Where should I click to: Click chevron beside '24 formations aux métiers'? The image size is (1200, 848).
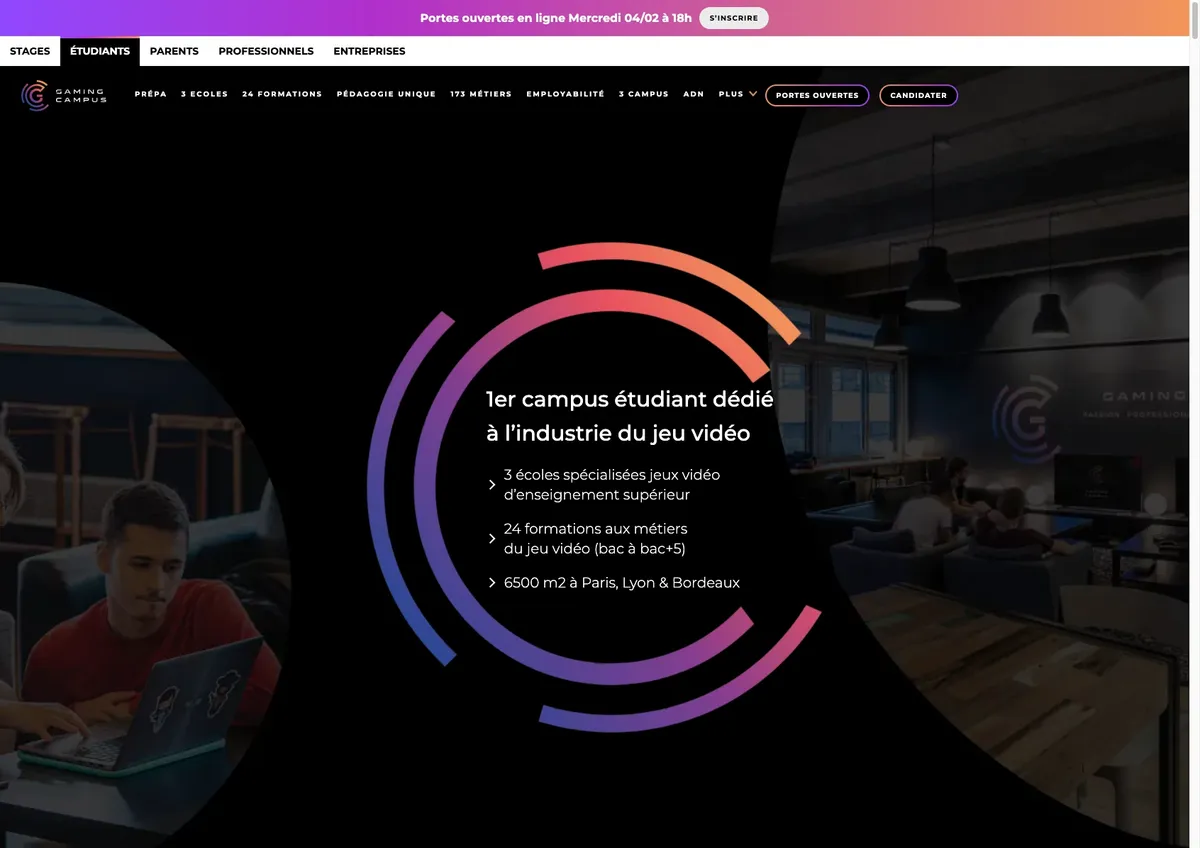[x=492, y=538]
